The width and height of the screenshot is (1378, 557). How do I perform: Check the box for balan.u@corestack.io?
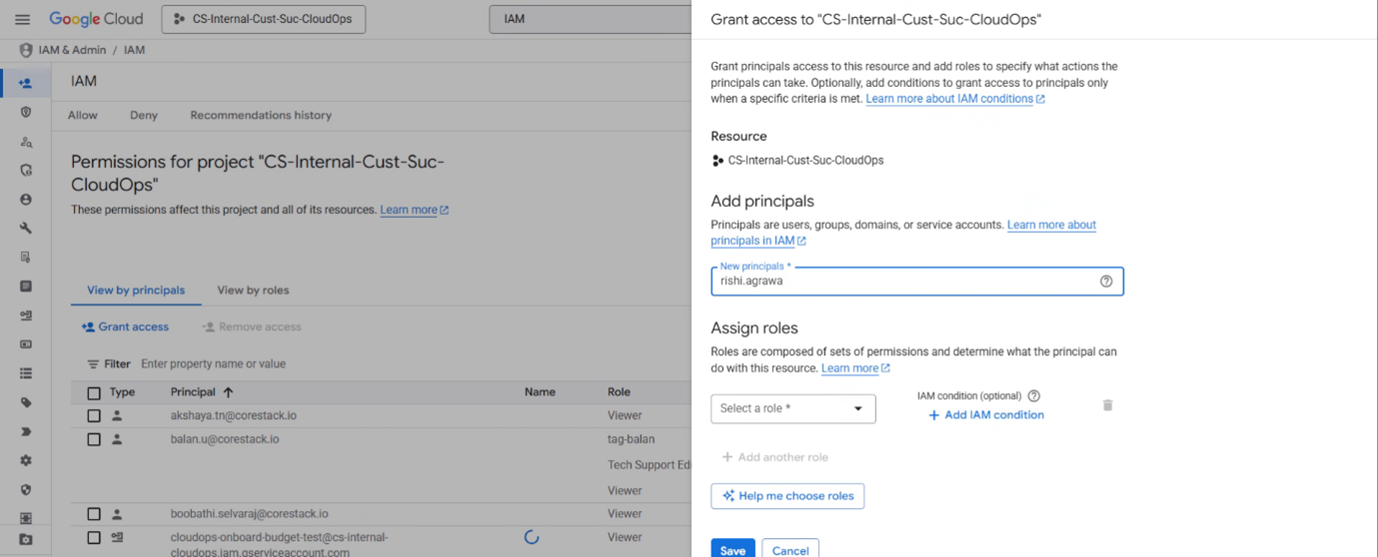pyautogui.click(x=94, y=439)
